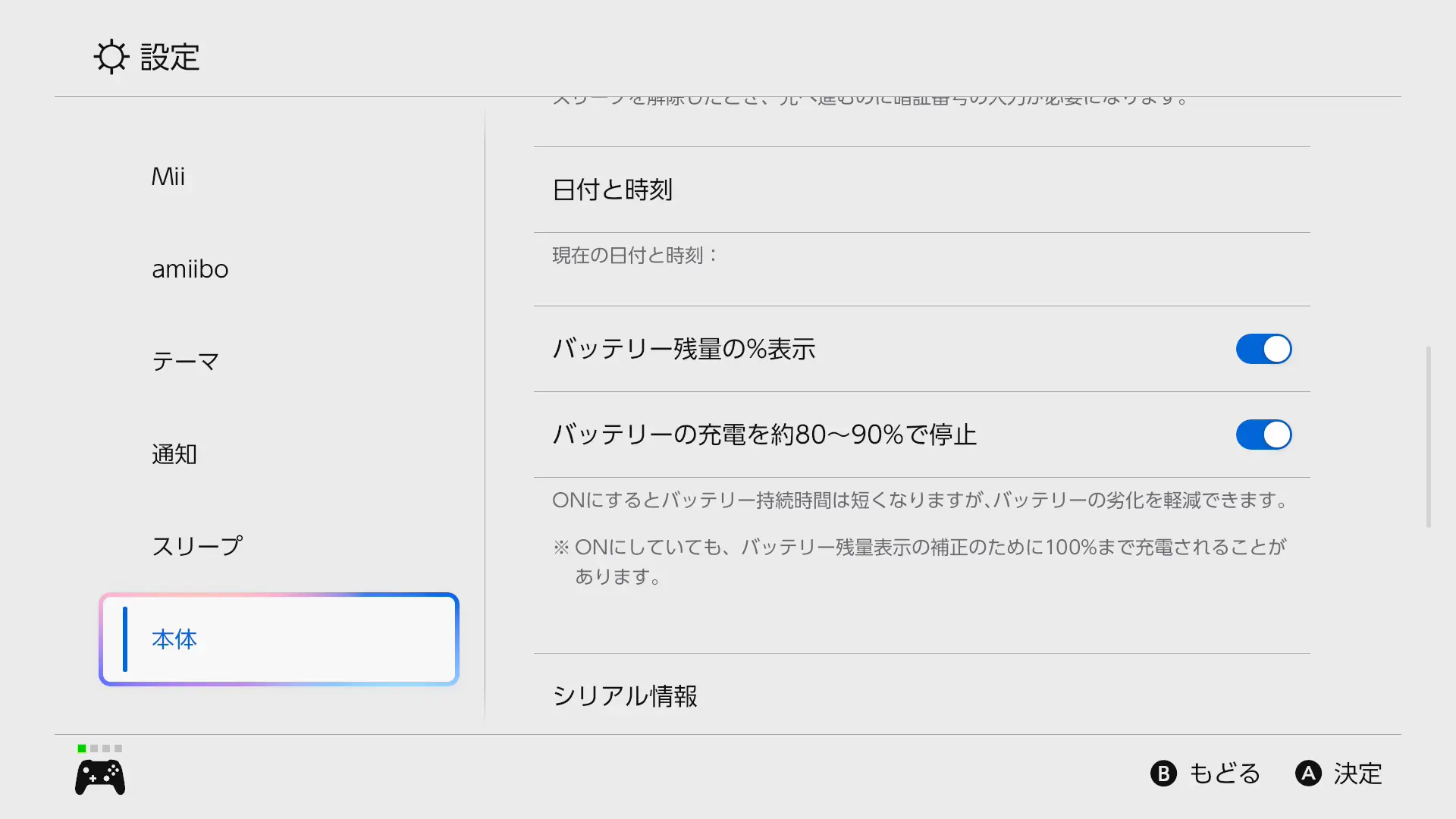Click the settings gear icon in header
The width and height of the screenshot is (1456, 819).
point(111,57)
